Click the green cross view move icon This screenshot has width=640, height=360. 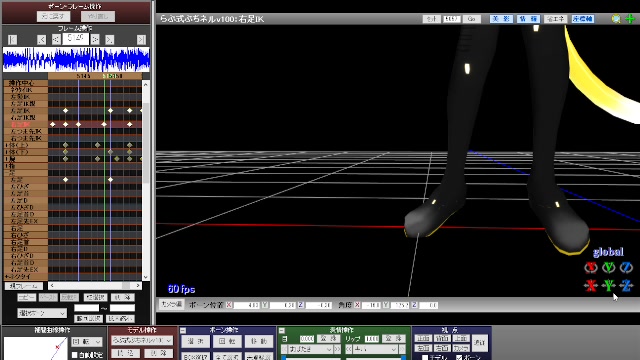(631, 19)
